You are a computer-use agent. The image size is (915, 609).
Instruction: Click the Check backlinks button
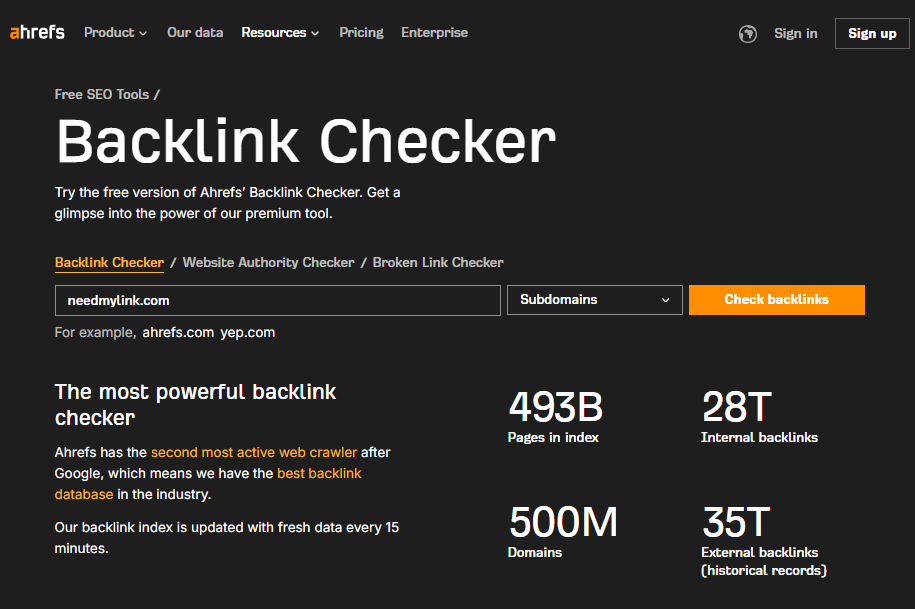[x=777, y=300]
